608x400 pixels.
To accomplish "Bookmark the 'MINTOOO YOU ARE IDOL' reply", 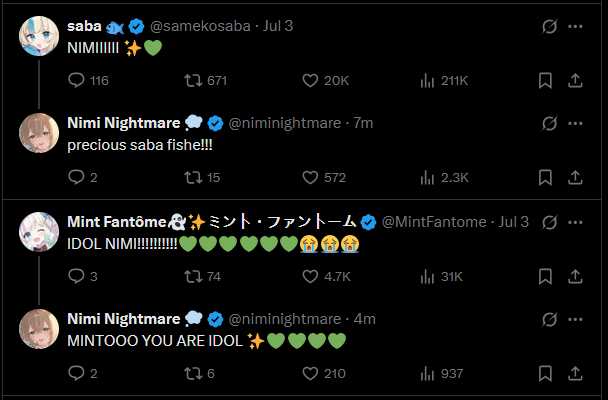I will [545, 373].
